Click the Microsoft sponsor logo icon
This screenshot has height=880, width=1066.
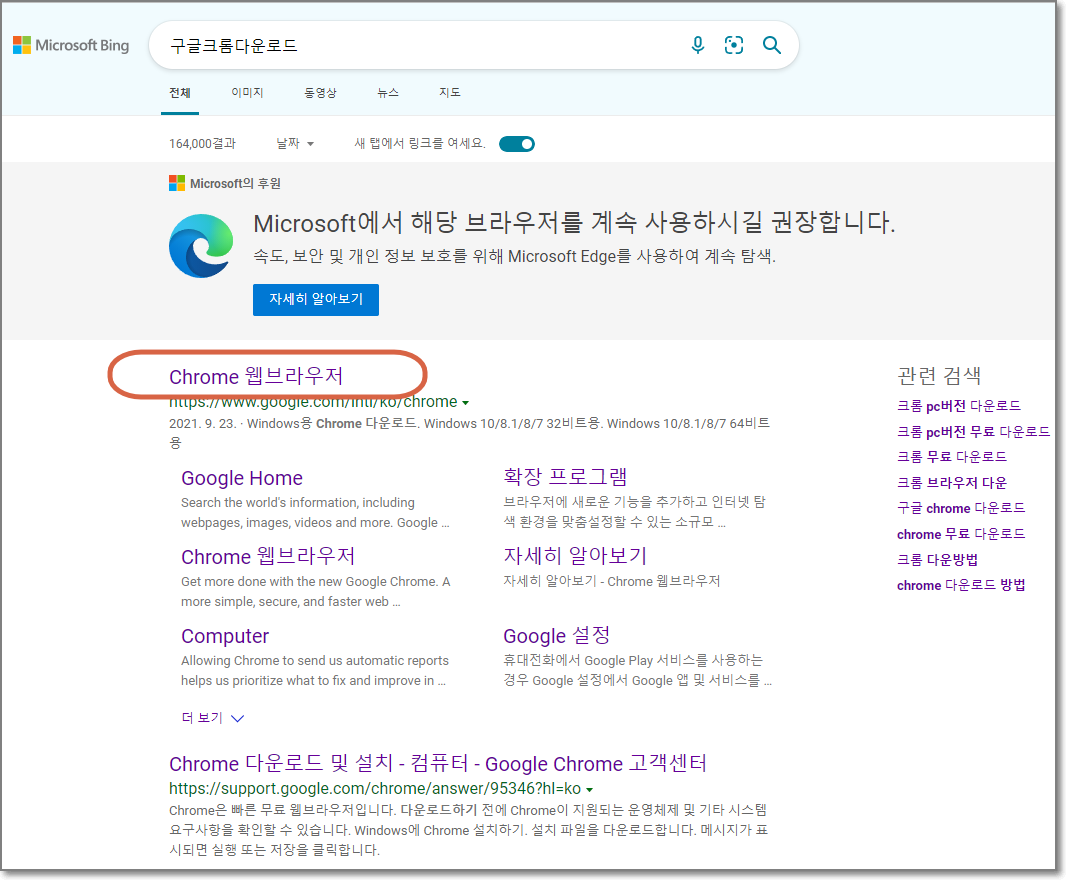(x=177, y=183)
